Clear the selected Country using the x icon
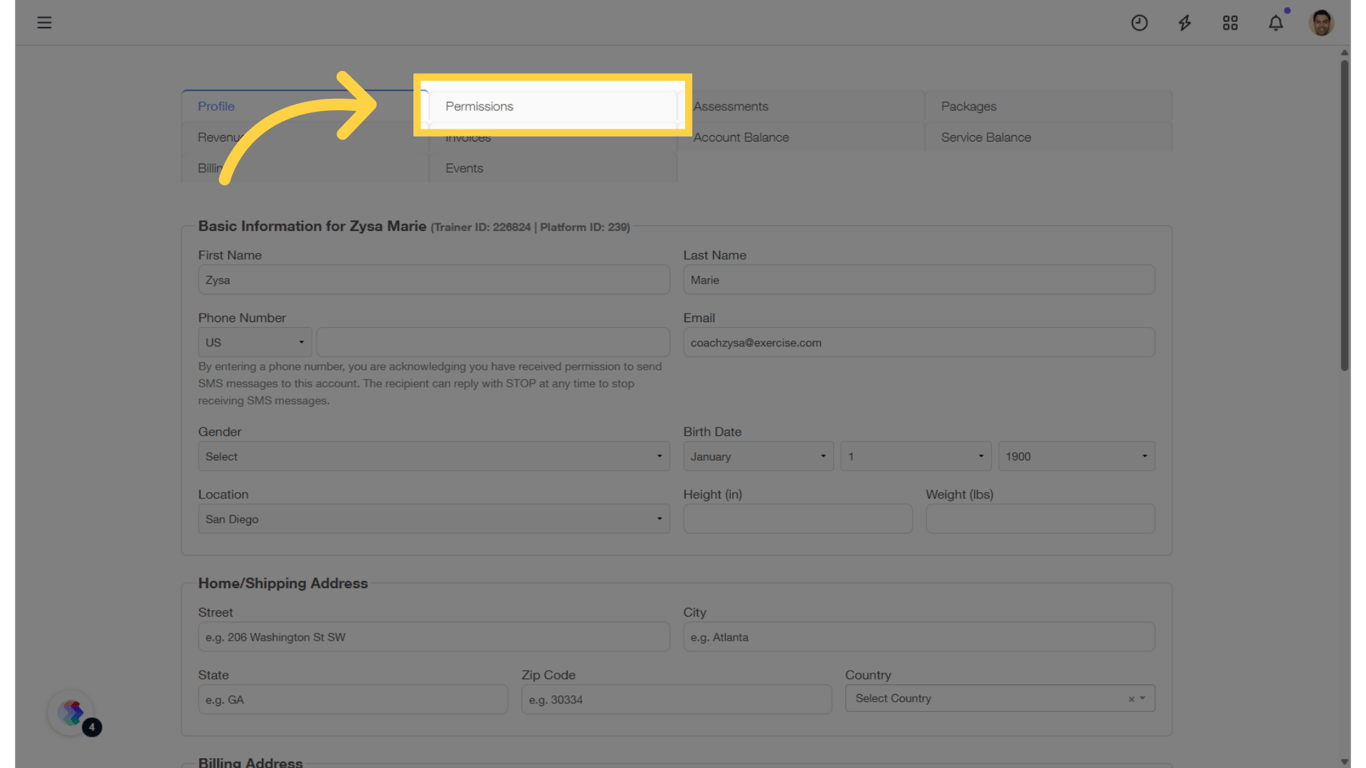 click(x=1131, y=698)
